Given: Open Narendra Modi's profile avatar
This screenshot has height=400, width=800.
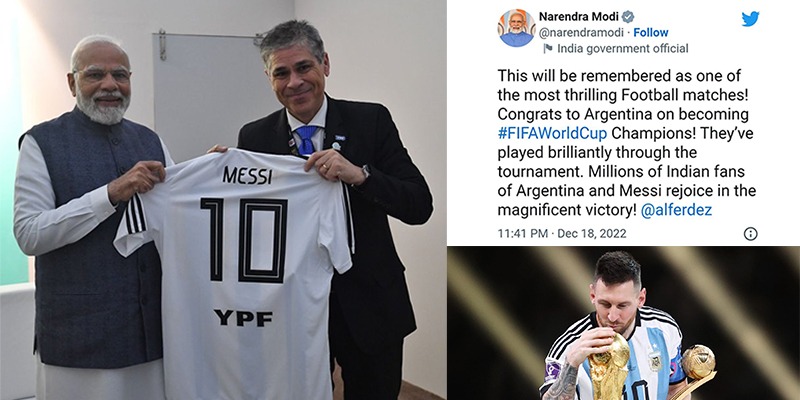Looking at the screenshot, I should pyautogui.click(x=516, y=28).
